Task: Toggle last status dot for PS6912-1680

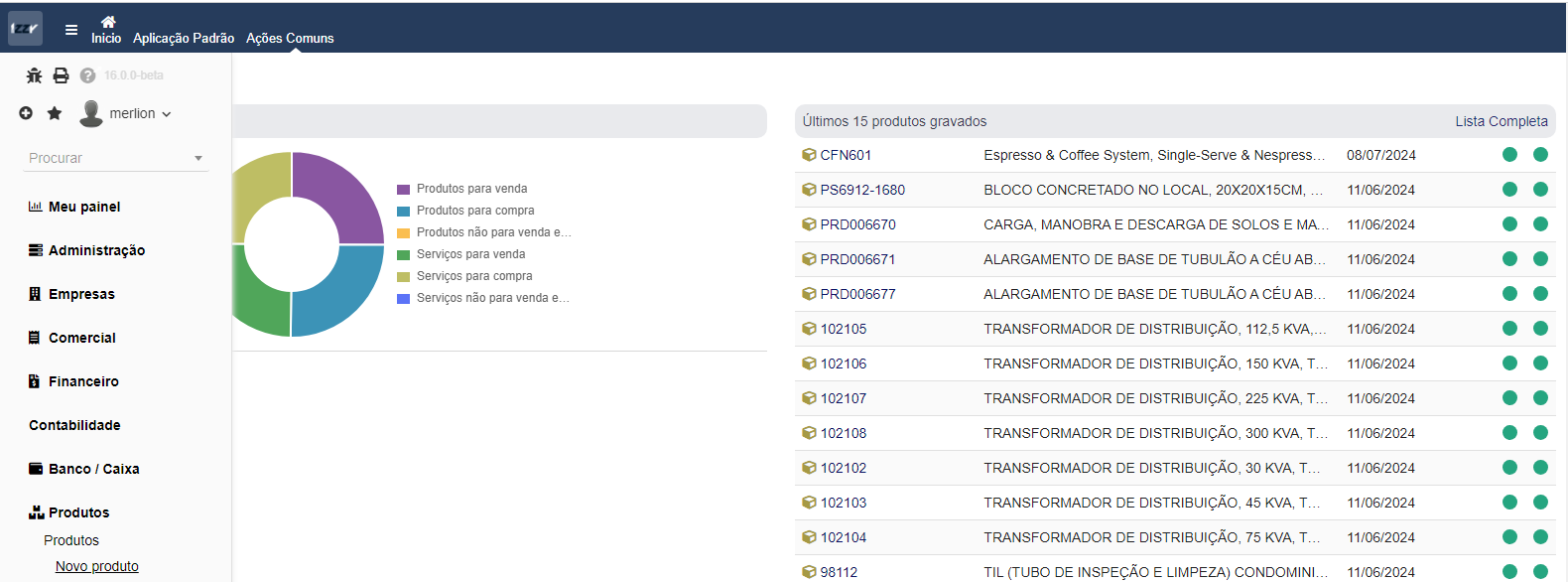Action: 1540,190
